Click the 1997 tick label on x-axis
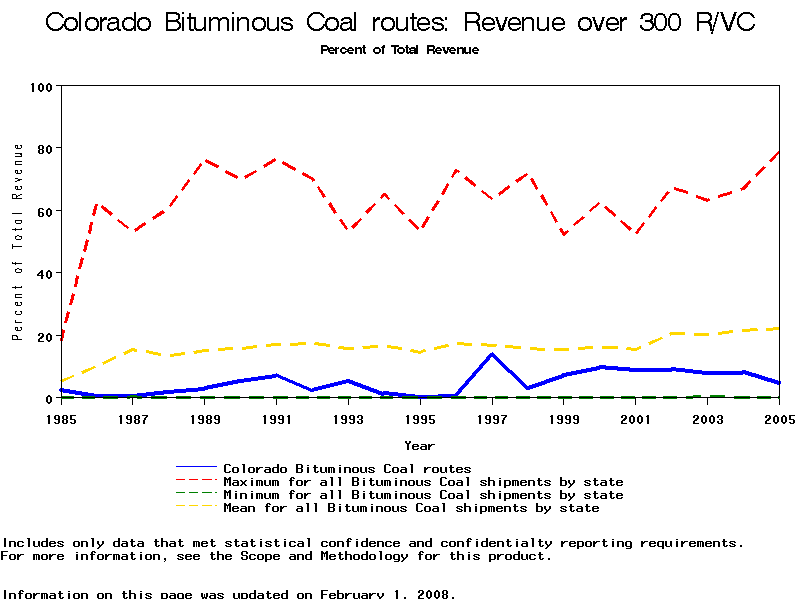The image size is (800, 600). pos(491,419)
